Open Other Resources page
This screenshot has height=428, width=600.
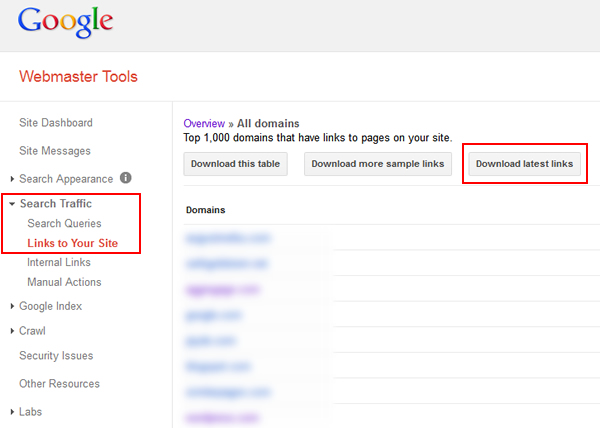click(x=59, y=384)
